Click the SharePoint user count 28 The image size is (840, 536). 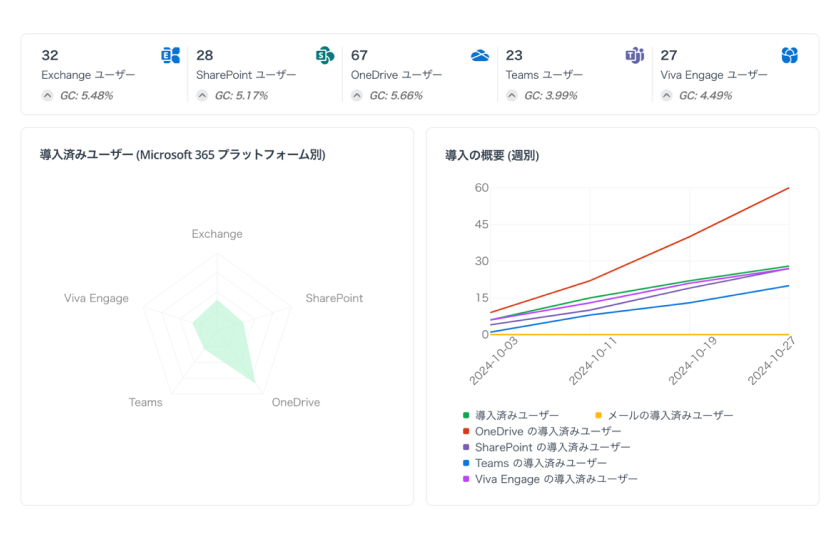[x=205, y=55]
